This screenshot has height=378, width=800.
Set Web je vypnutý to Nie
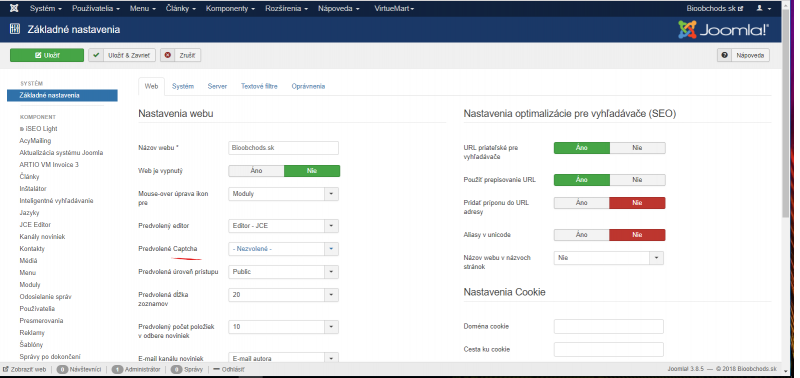(312, 171)
